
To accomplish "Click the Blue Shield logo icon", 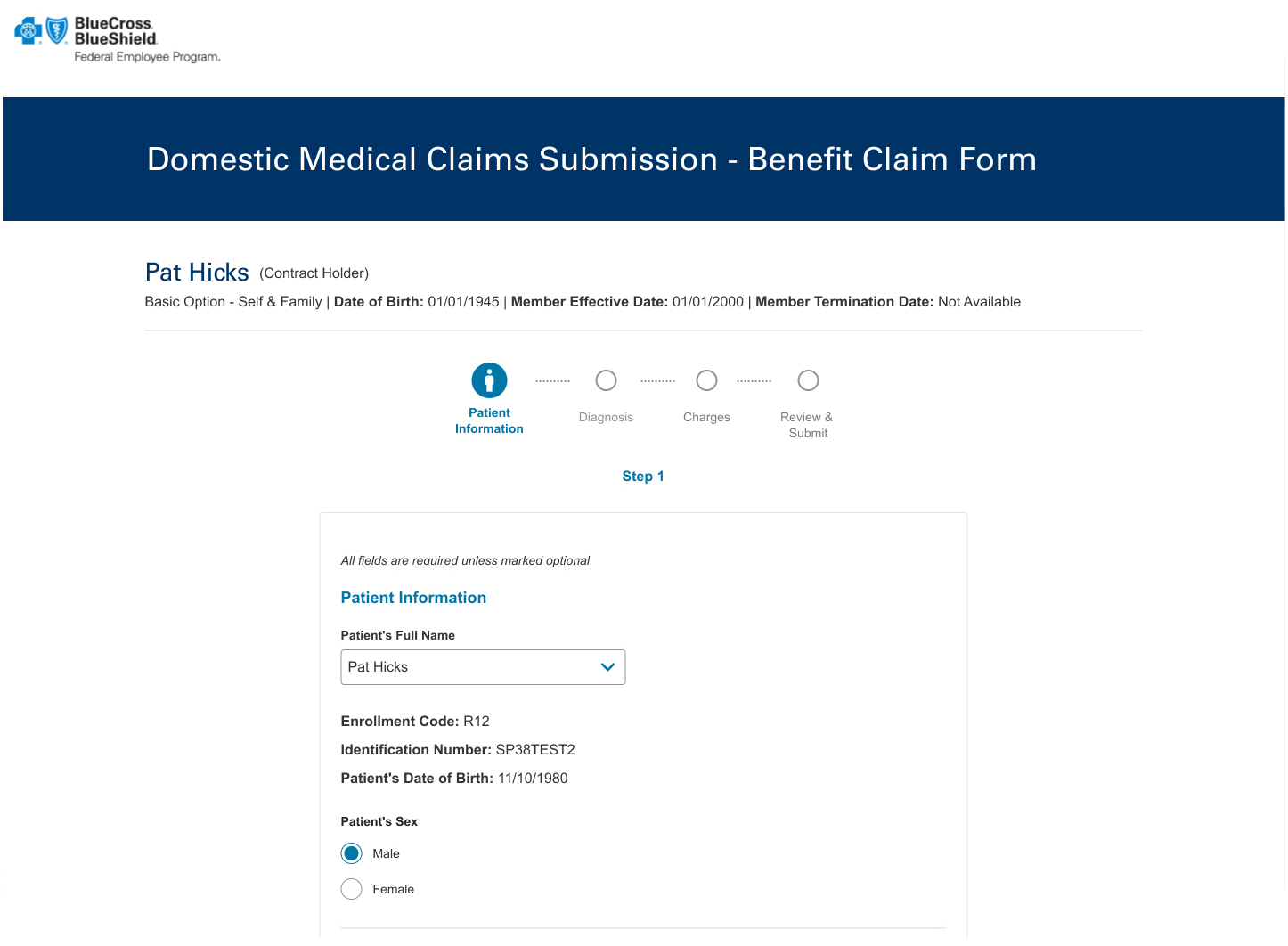I will [x=57, y=30].
